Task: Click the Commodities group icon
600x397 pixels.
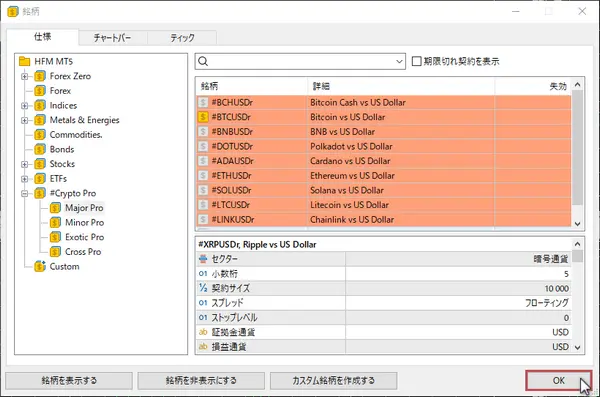Action: (x=40, y=135)
